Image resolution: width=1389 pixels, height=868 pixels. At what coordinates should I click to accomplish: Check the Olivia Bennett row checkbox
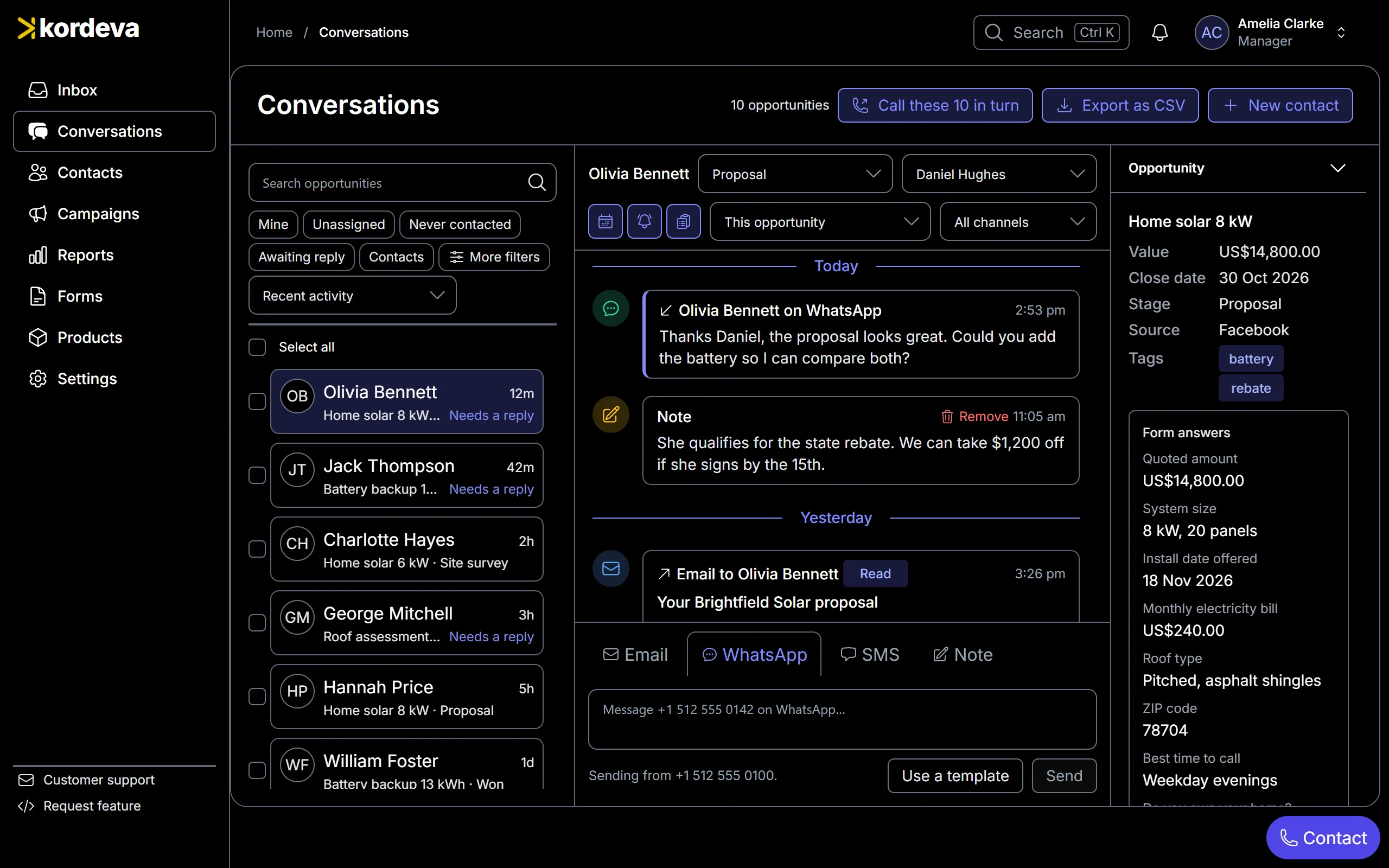(257, 401)
